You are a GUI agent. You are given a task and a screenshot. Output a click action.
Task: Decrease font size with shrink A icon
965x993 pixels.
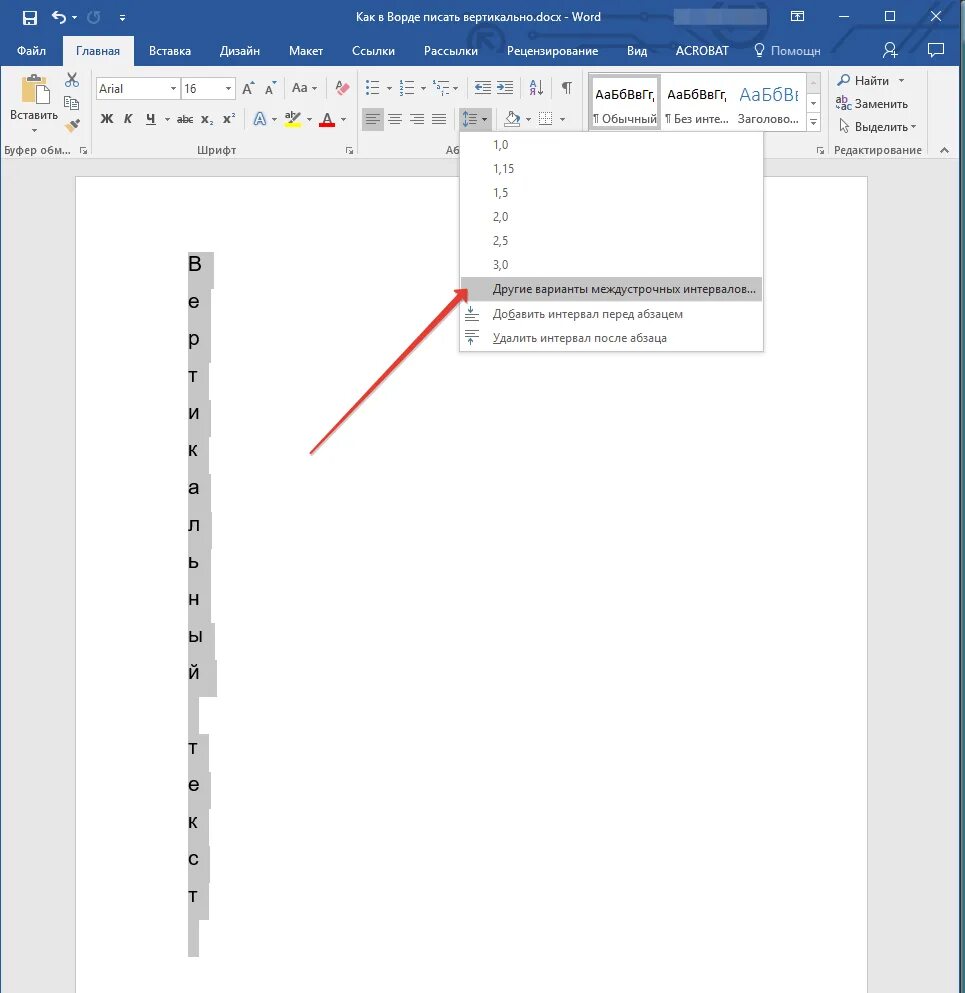pos(270,89)
